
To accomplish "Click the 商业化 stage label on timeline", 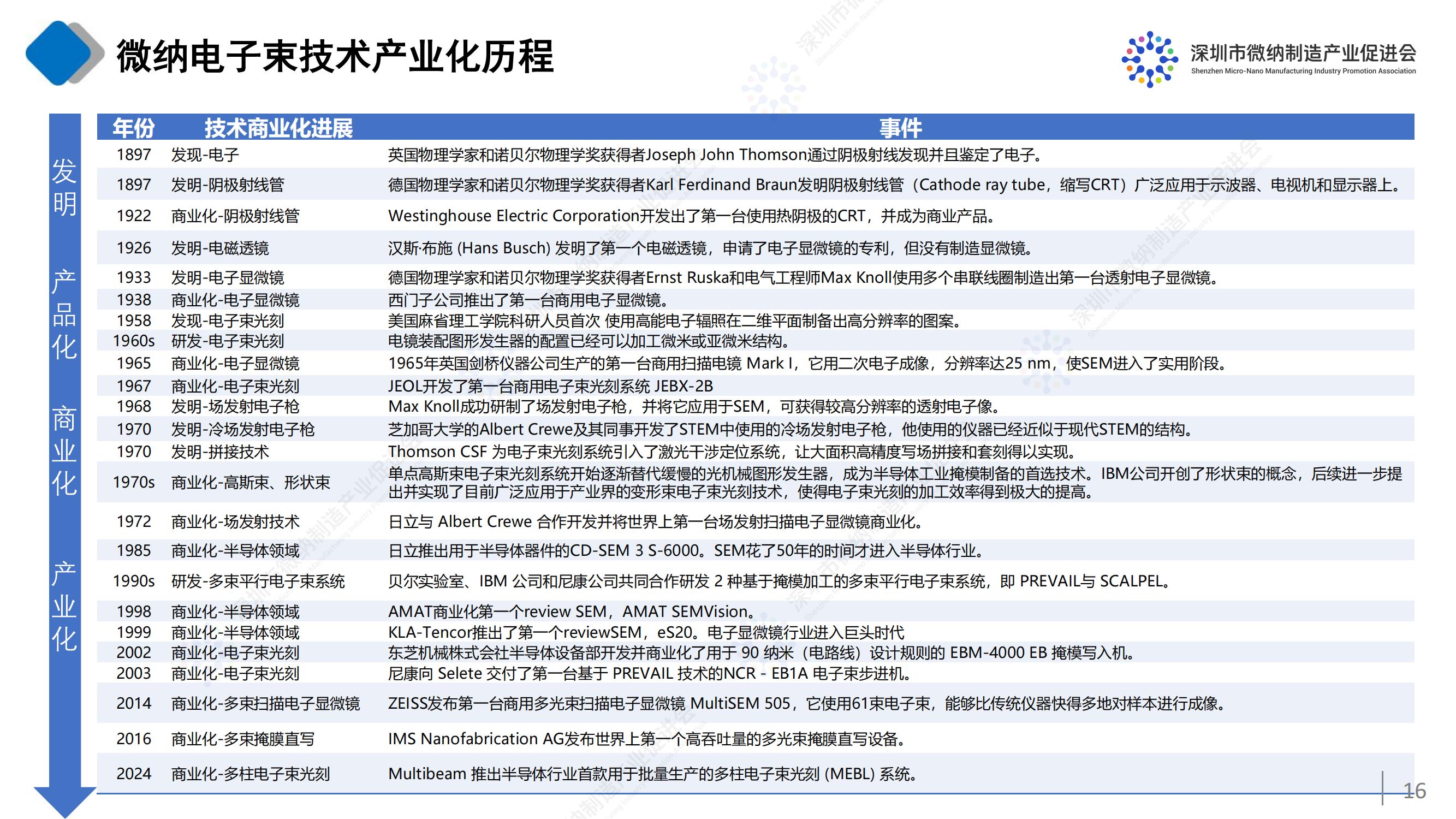I will 64,451.
